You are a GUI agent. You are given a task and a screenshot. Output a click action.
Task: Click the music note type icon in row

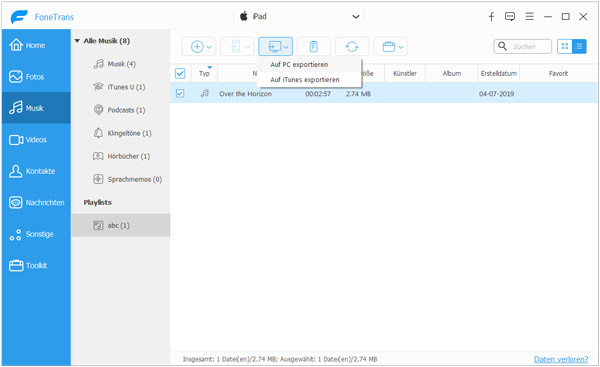205,93
